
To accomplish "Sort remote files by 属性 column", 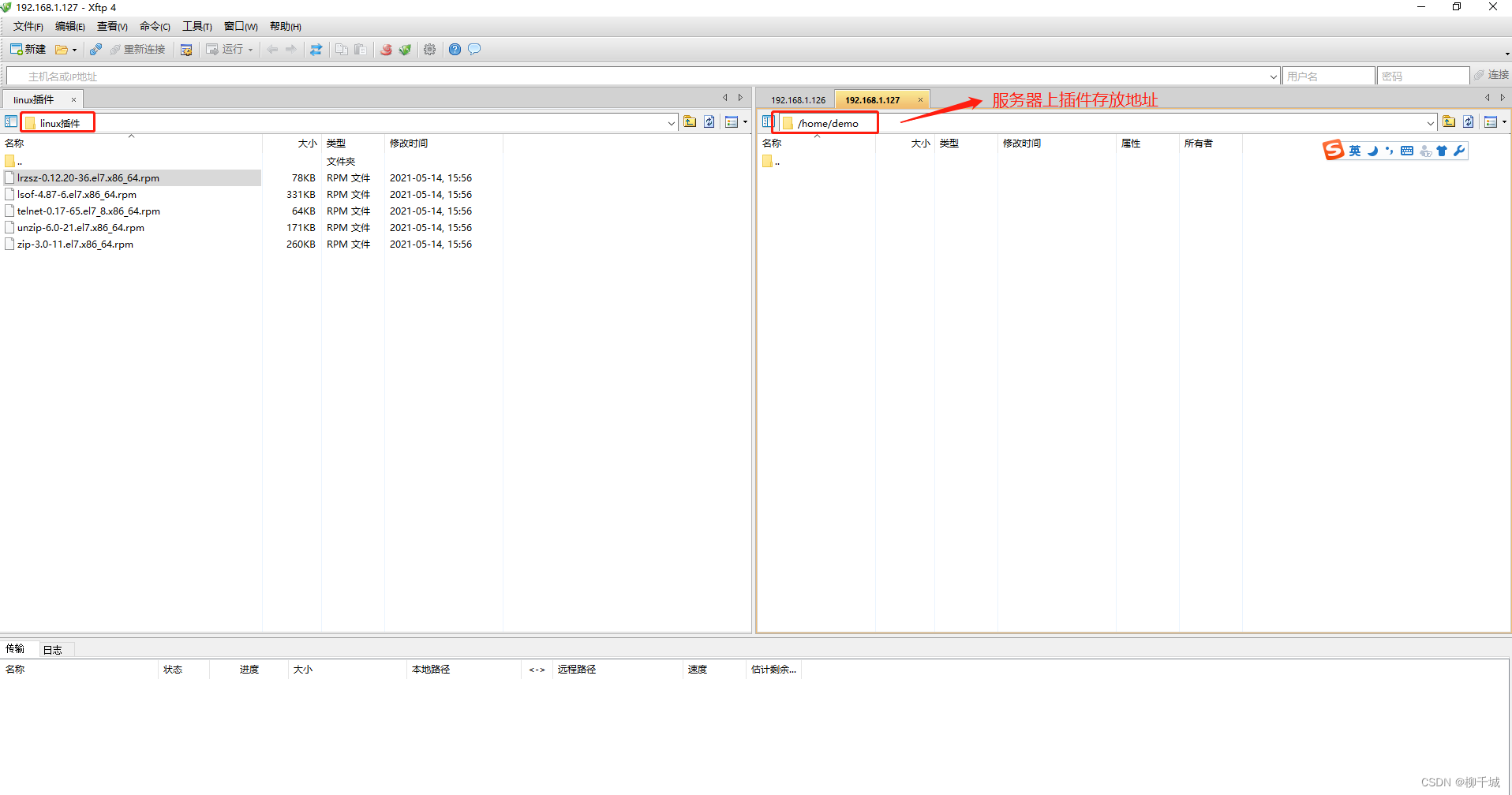I will tap(1147, 144).
